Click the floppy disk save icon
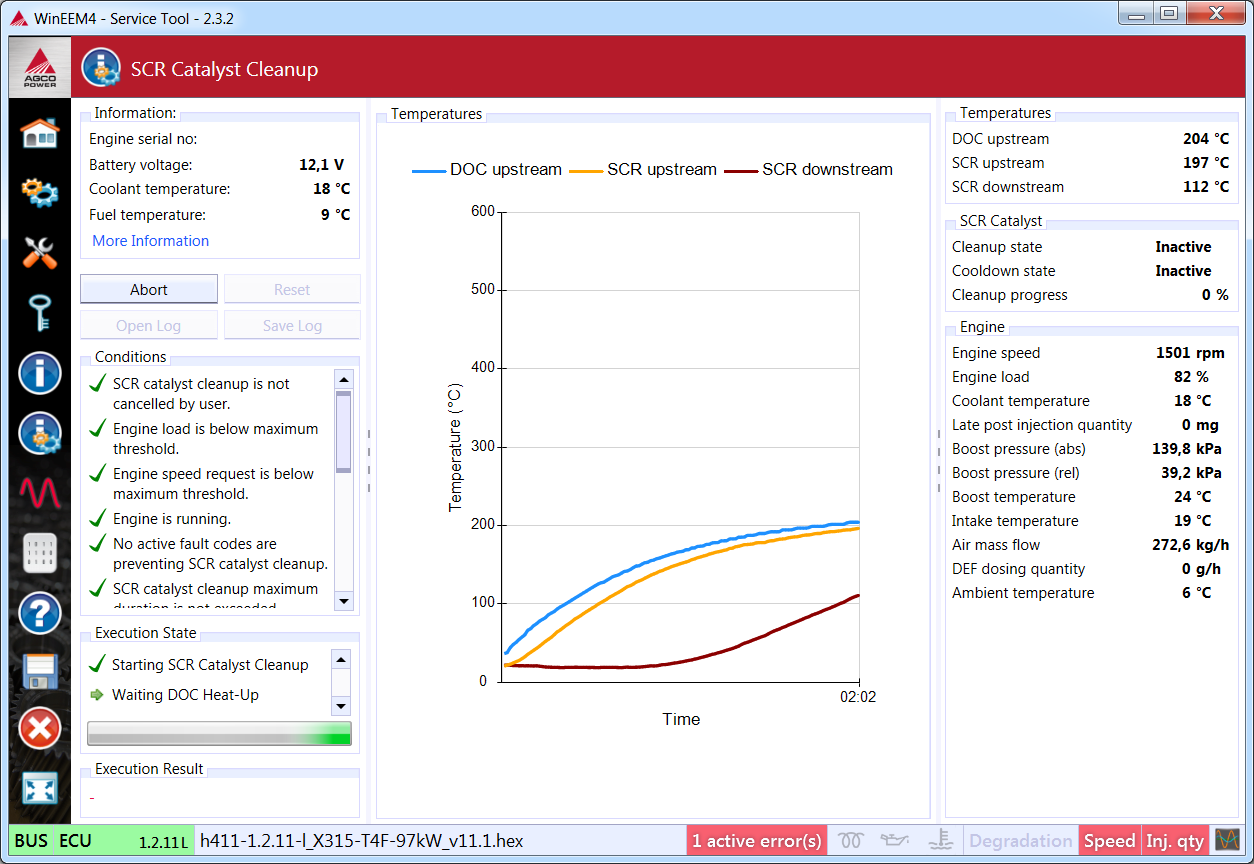1254x864 pixels. click(x=40, y=671)
